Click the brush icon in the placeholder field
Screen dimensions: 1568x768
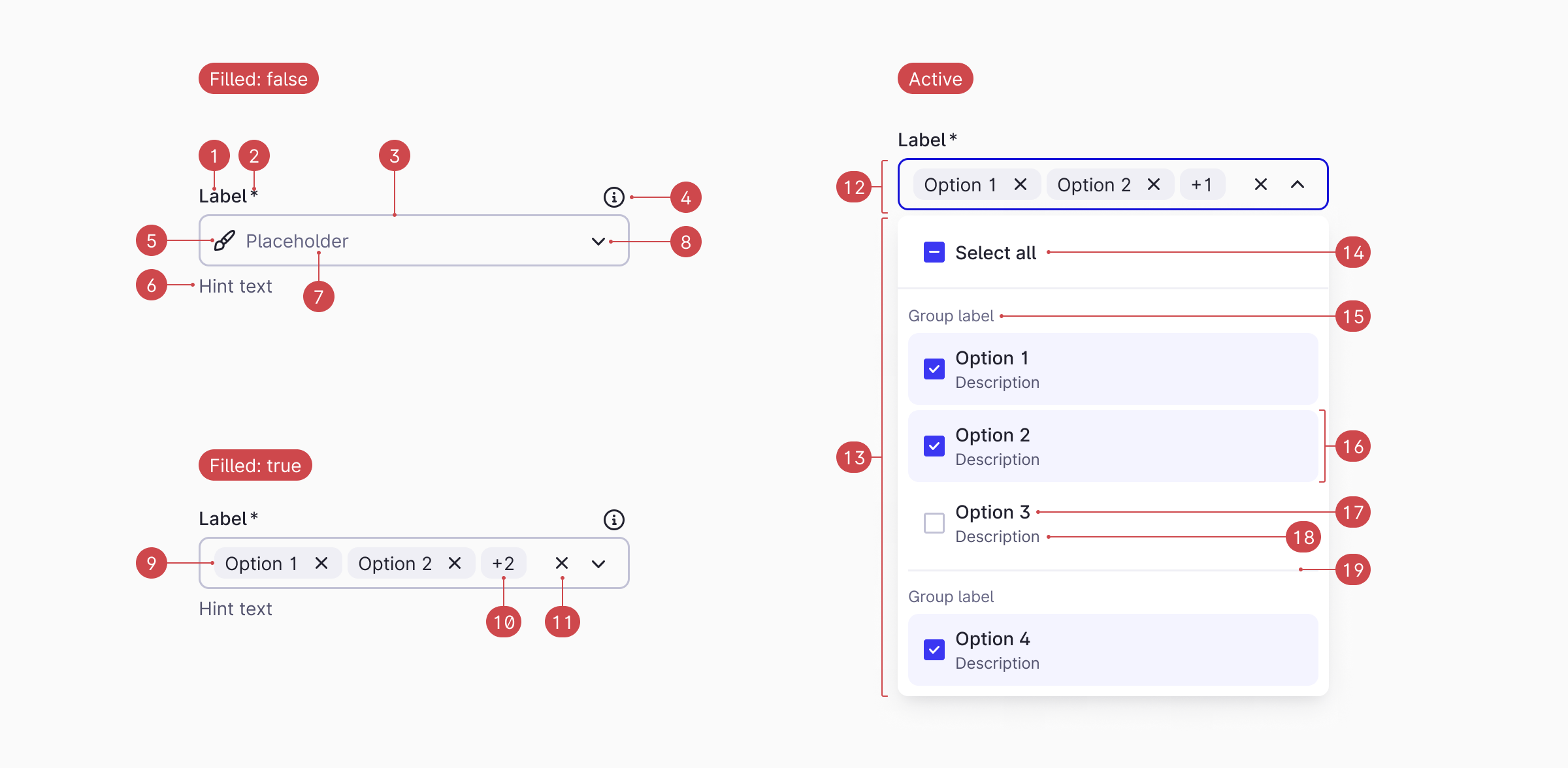(x=225, y=241)
